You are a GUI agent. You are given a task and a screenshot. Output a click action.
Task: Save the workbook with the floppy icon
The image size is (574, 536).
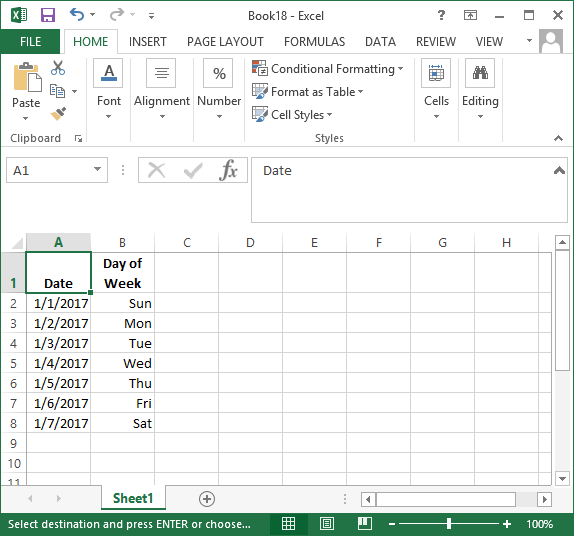48,15
